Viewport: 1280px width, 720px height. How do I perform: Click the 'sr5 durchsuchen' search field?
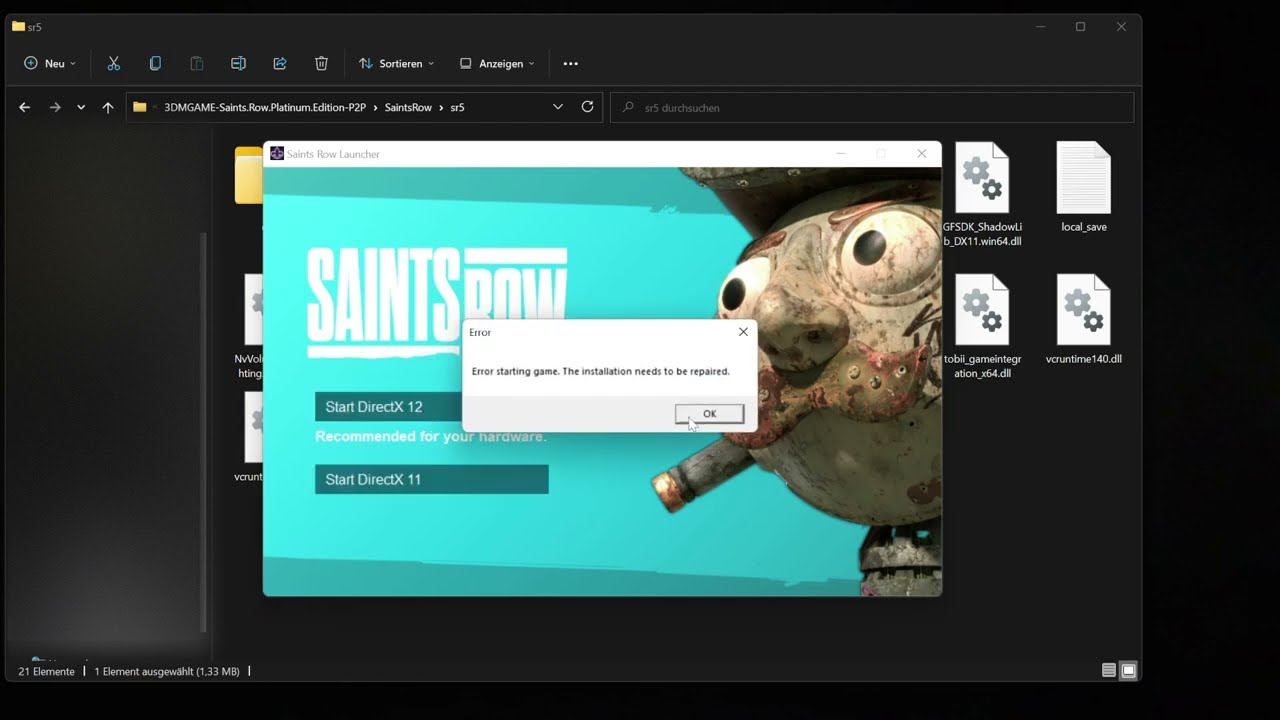click(x=873, y=107)
